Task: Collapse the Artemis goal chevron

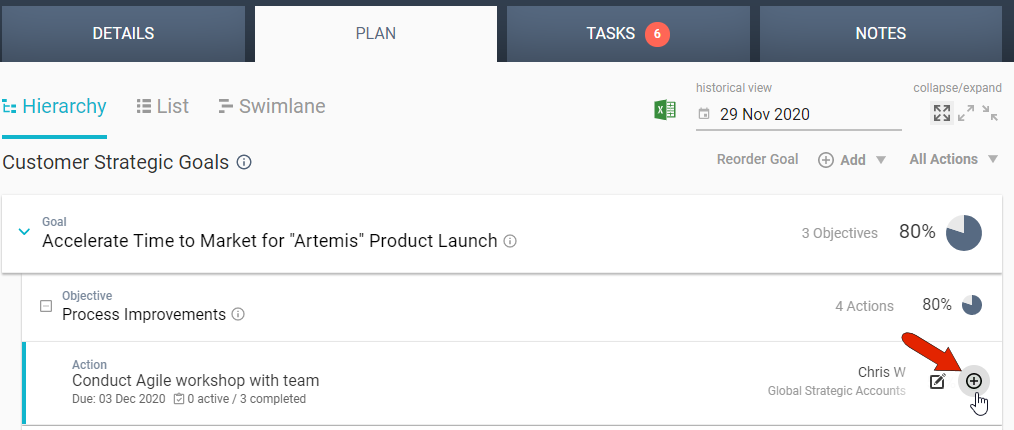Action: pos(25,232)
